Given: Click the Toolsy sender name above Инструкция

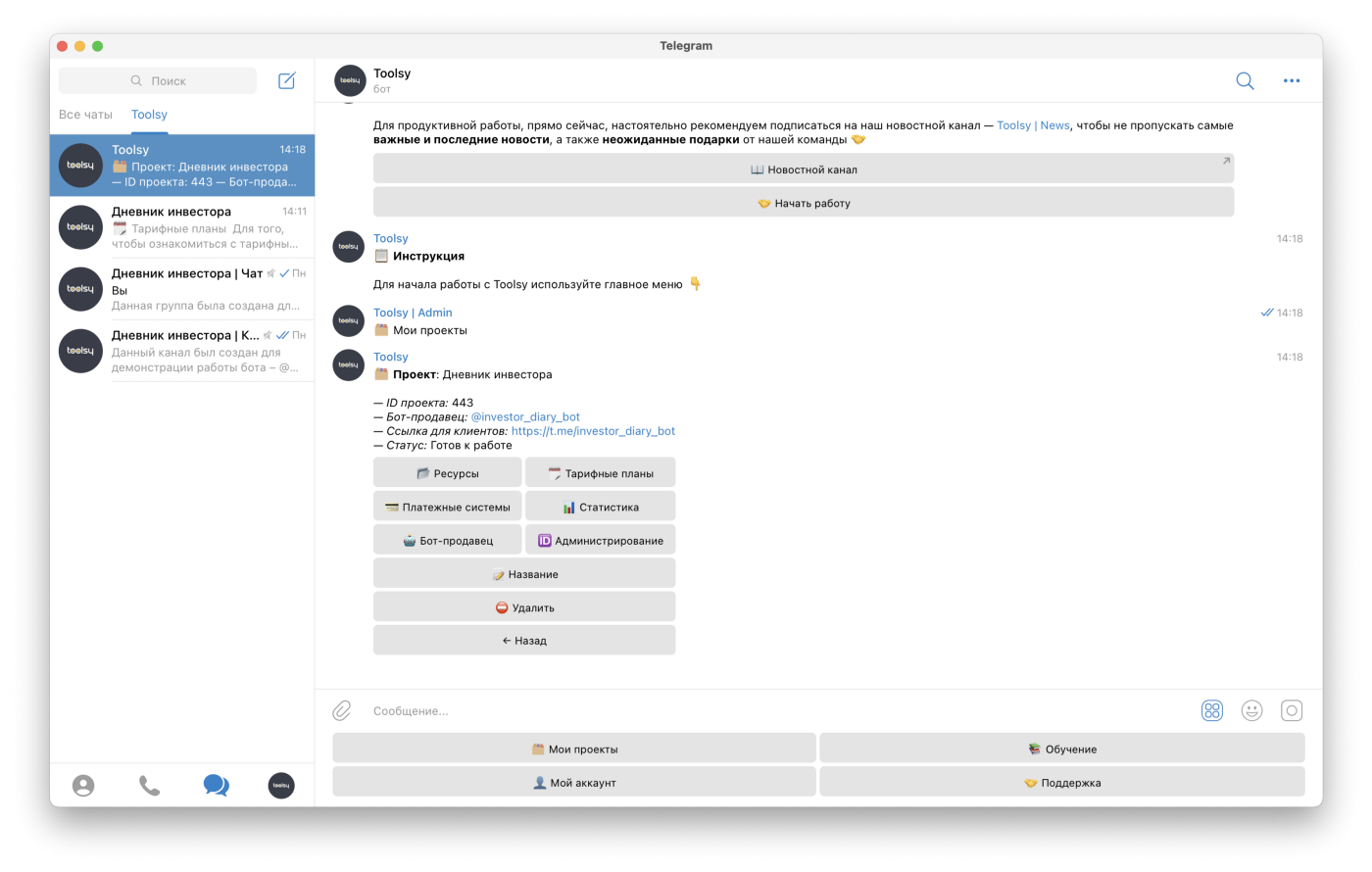Looking at the screenshot, I should click(x=390, y=238).
